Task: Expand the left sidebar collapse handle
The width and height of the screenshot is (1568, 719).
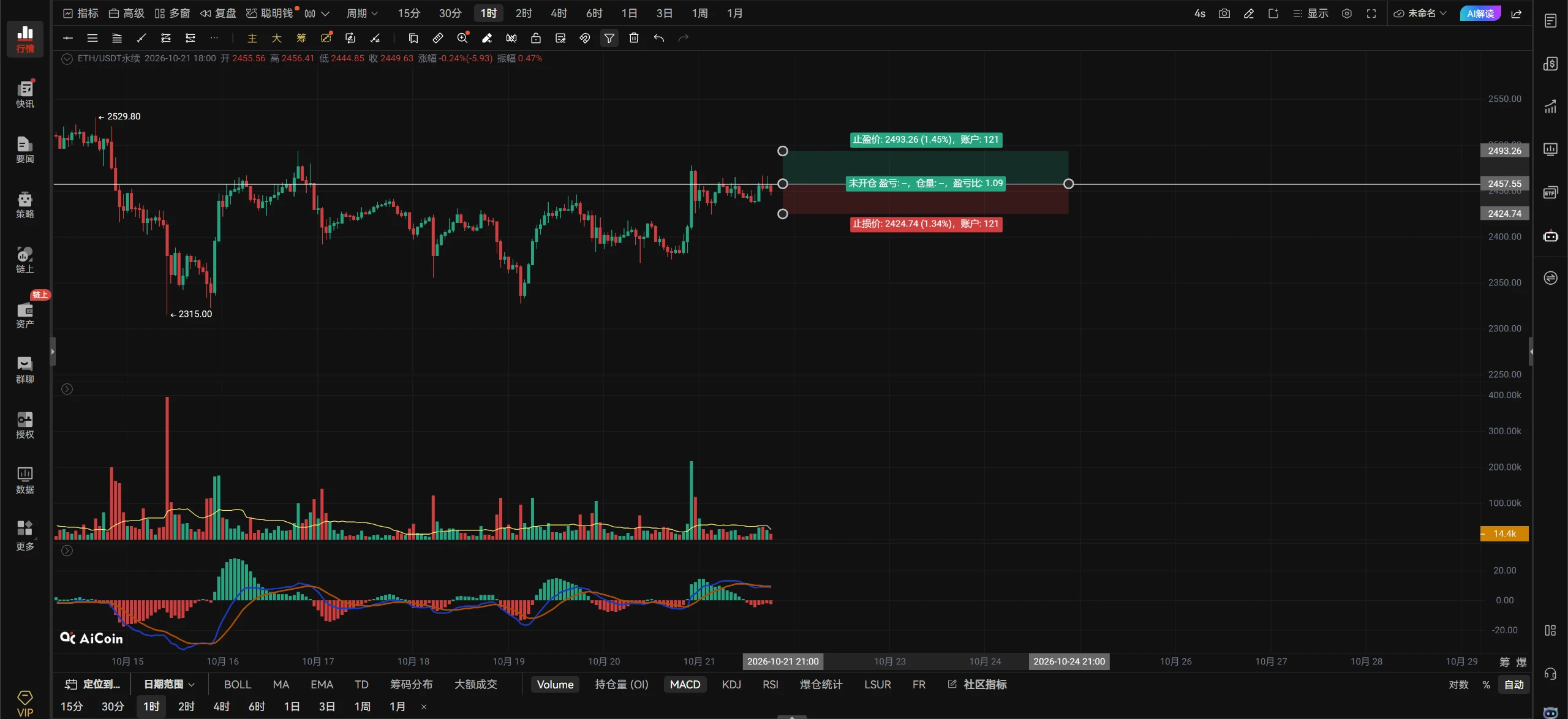Action: [x=53, y=352]
